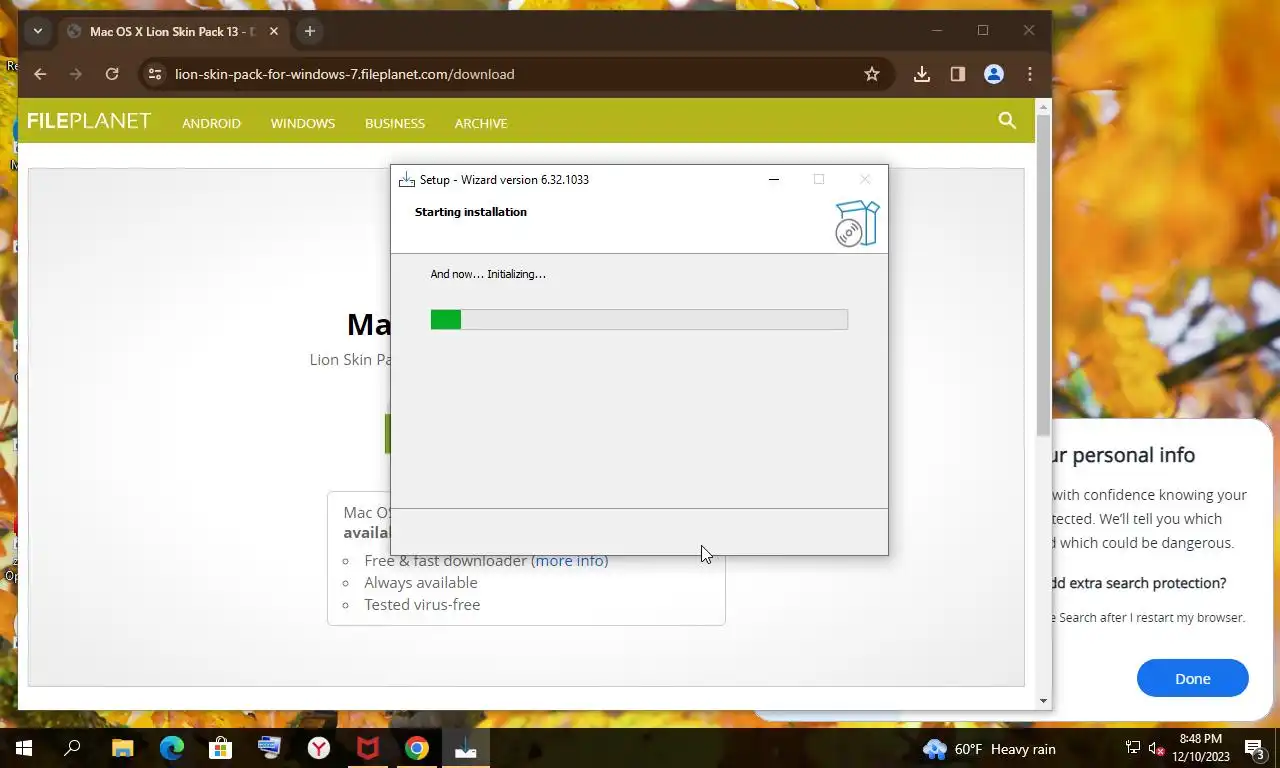1280x768 pixels.
Task: Click the setup wizard title bar icon
Action: click(x=407, y=180)
